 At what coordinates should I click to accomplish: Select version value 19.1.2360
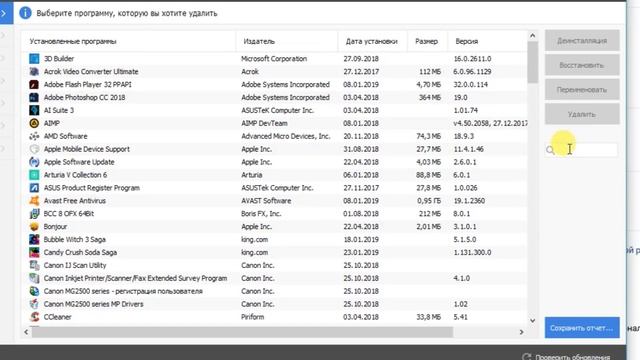469,201
